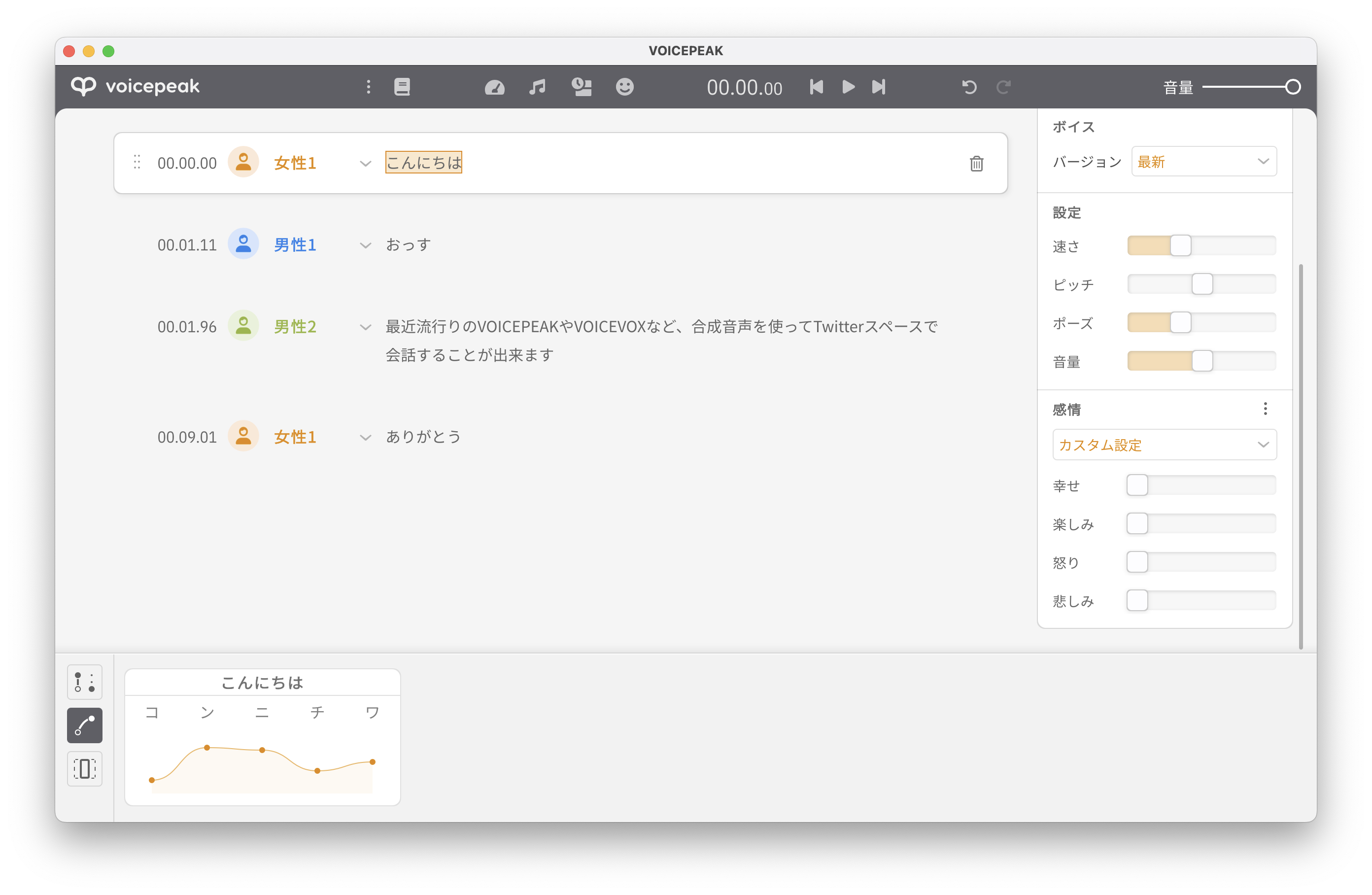Select the pitch curve edit mode button

point(85,725)
